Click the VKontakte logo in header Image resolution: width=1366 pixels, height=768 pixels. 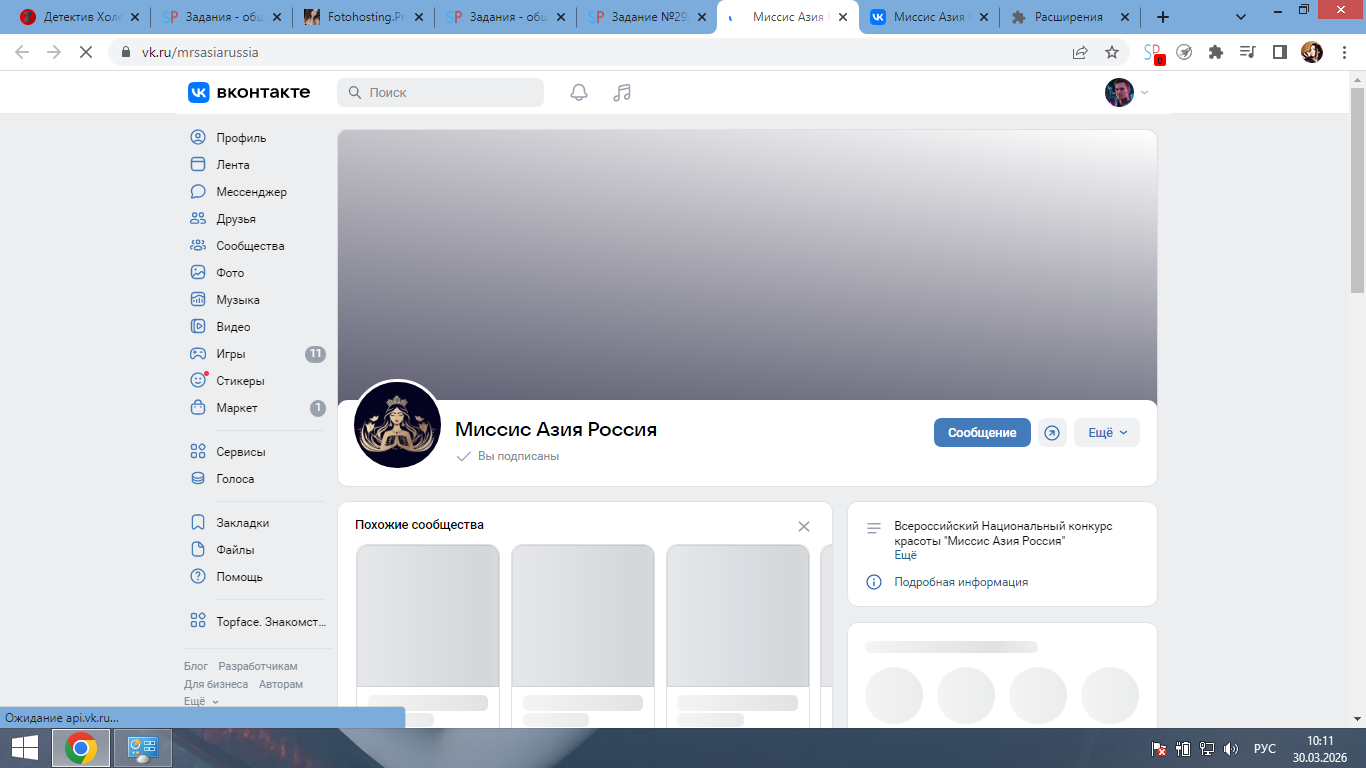249,92
